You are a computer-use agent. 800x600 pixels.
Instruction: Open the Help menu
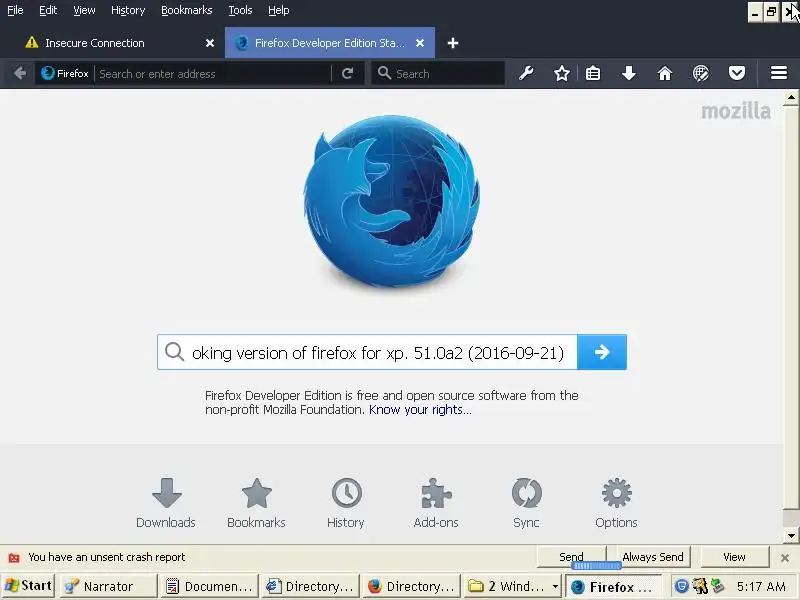(279, 10)
